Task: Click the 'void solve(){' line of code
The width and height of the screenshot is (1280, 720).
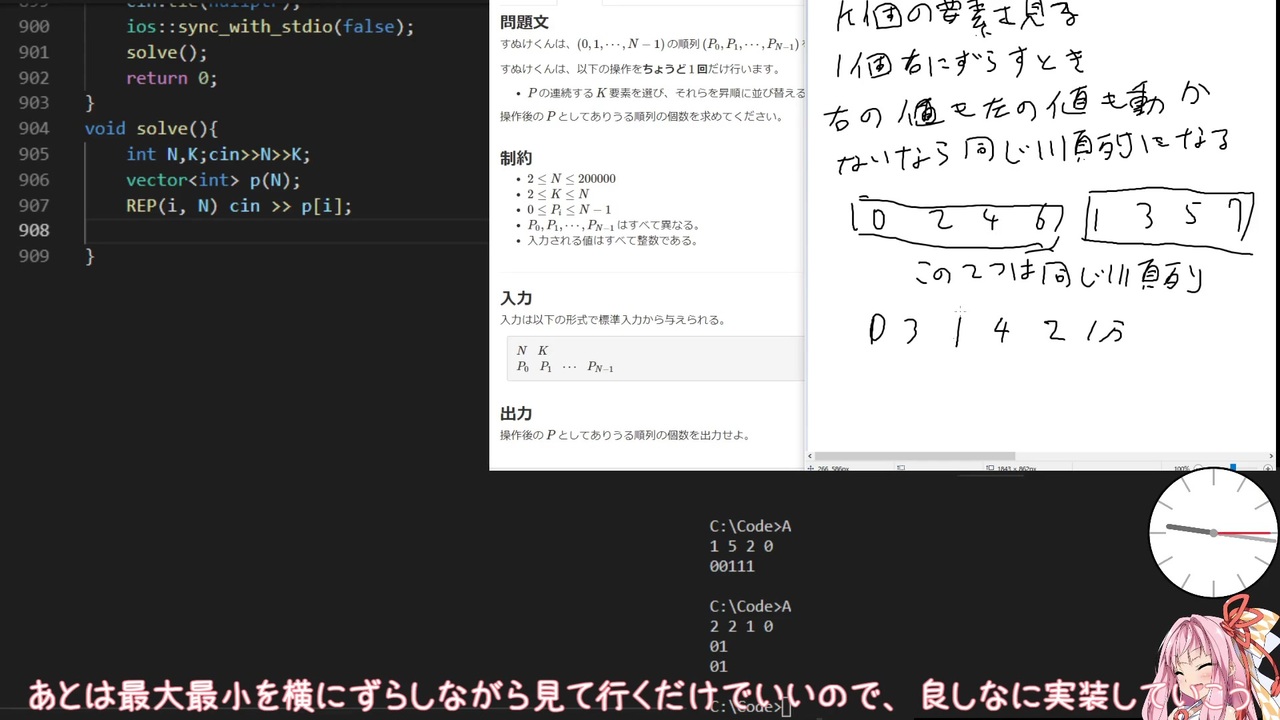Action: click(x=151, y=128)
